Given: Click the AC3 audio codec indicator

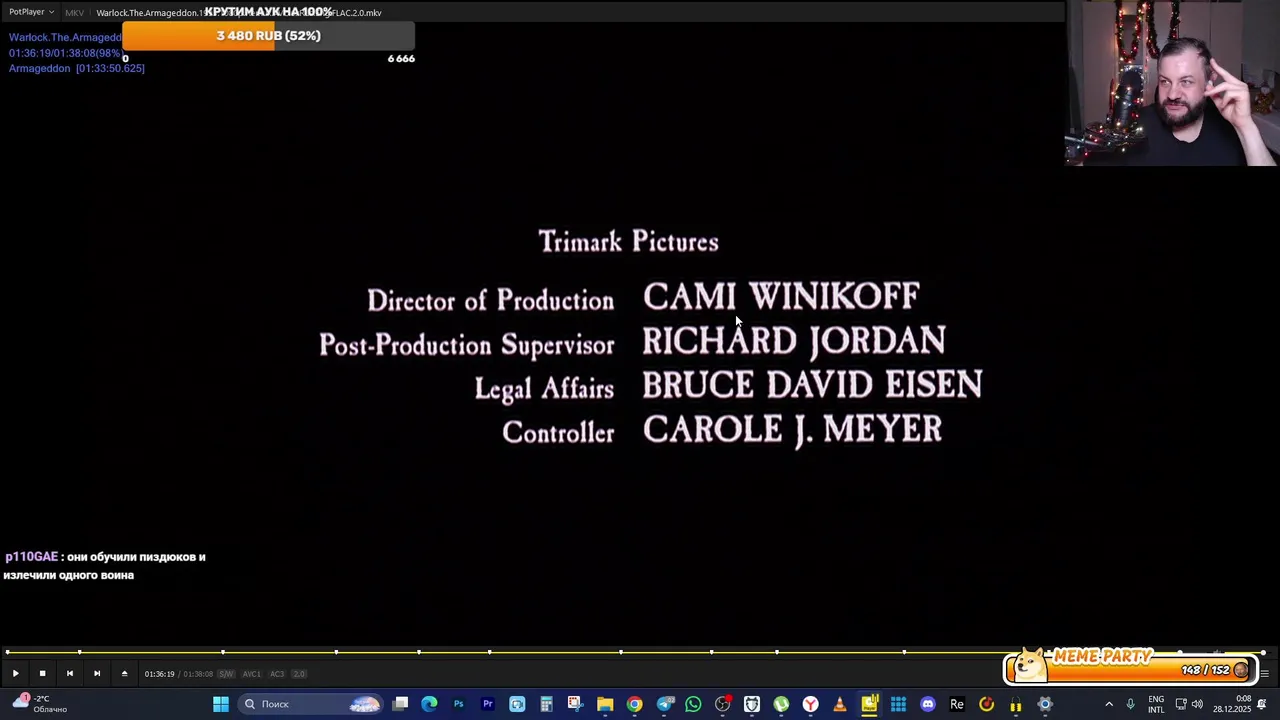Looking at the screenshot, I should [277, 674].
